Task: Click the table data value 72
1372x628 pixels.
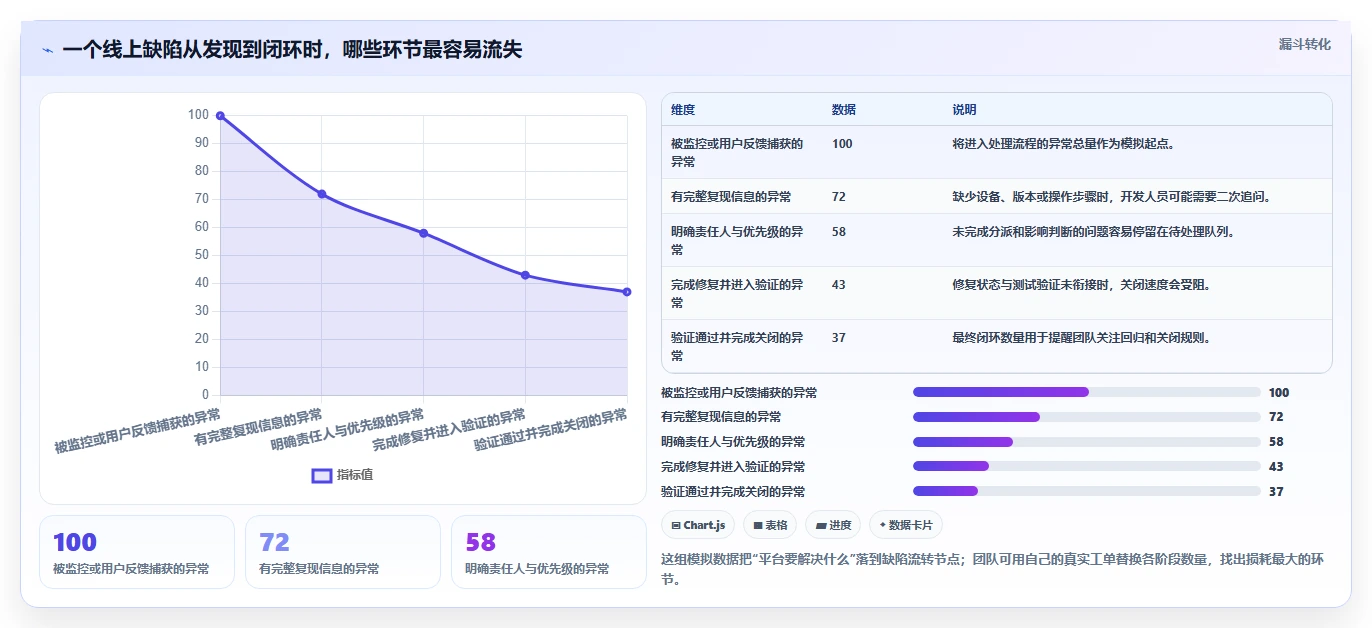Action: 839,197
